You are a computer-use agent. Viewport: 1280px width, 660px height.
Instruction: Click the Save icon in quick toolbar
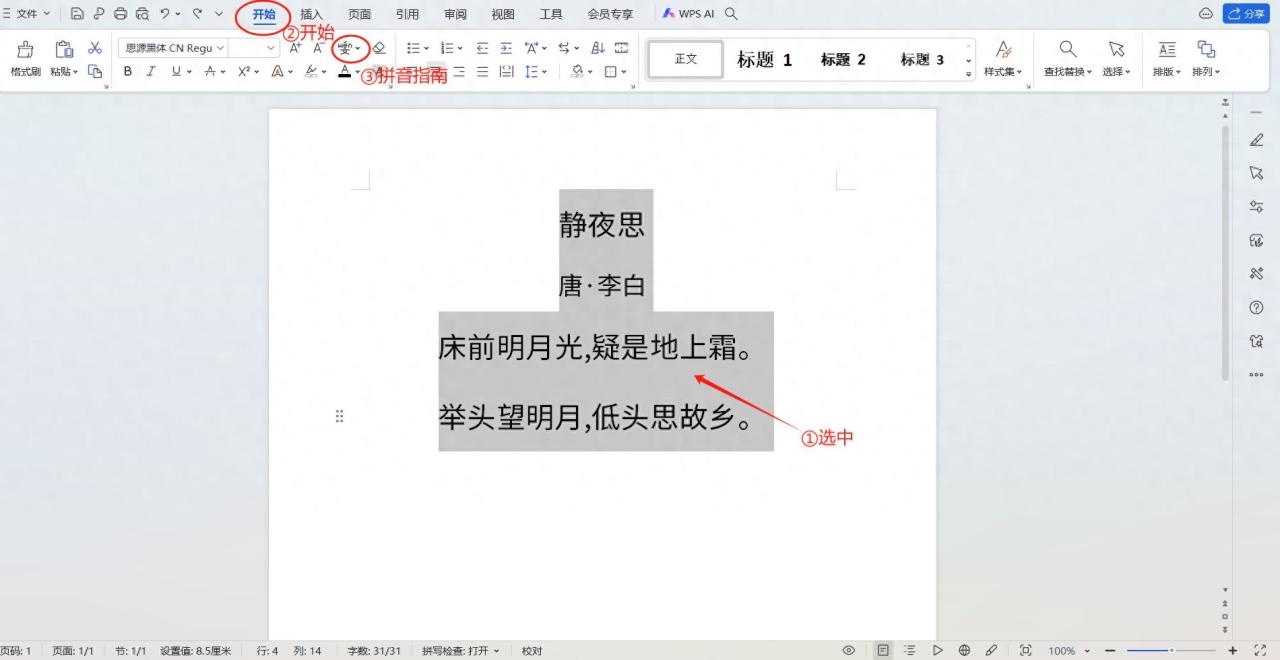tap(77, 14)
